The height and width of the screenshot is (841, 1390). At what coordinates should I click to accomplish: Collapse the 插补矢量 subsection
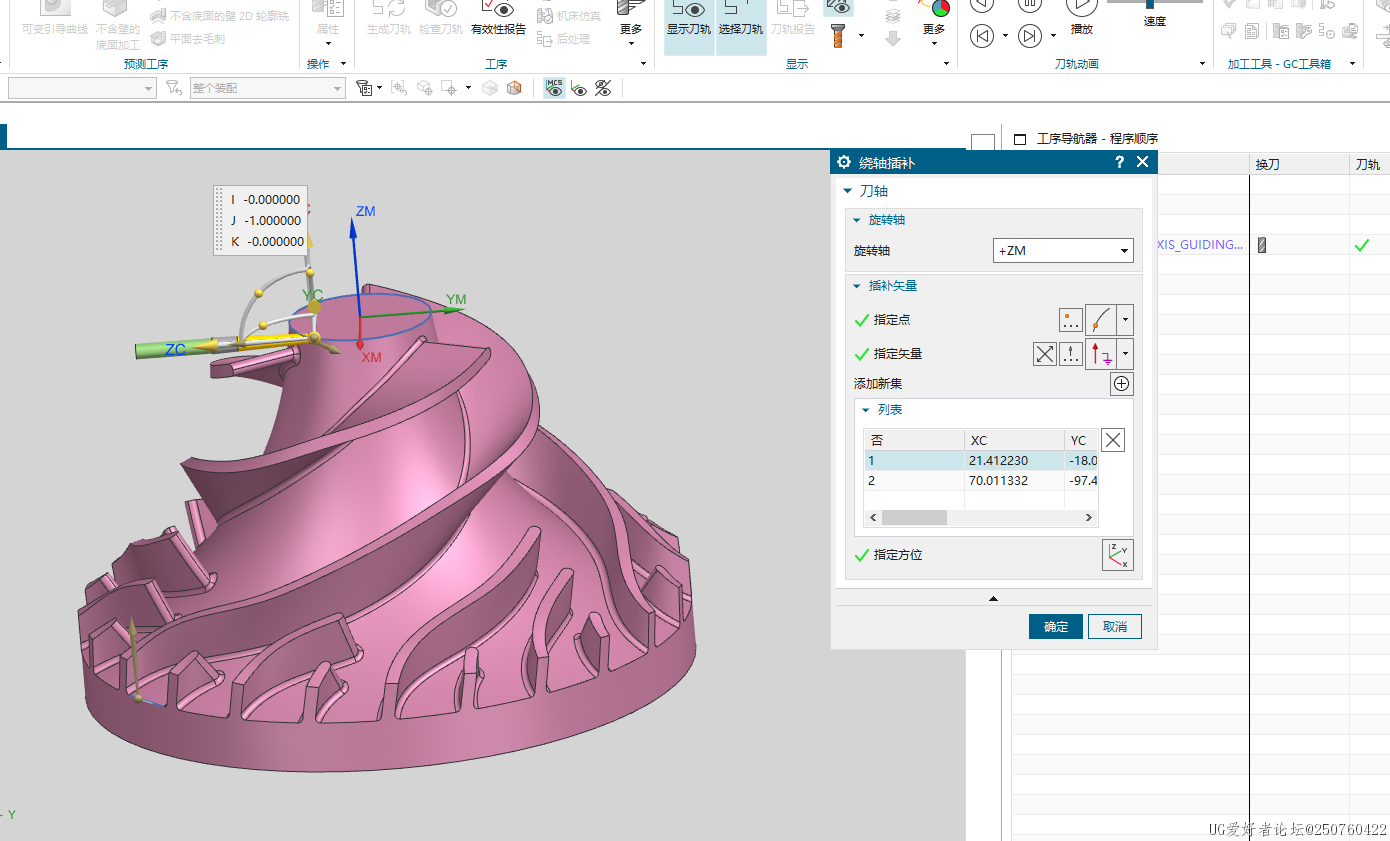click(x=857, y=286)
